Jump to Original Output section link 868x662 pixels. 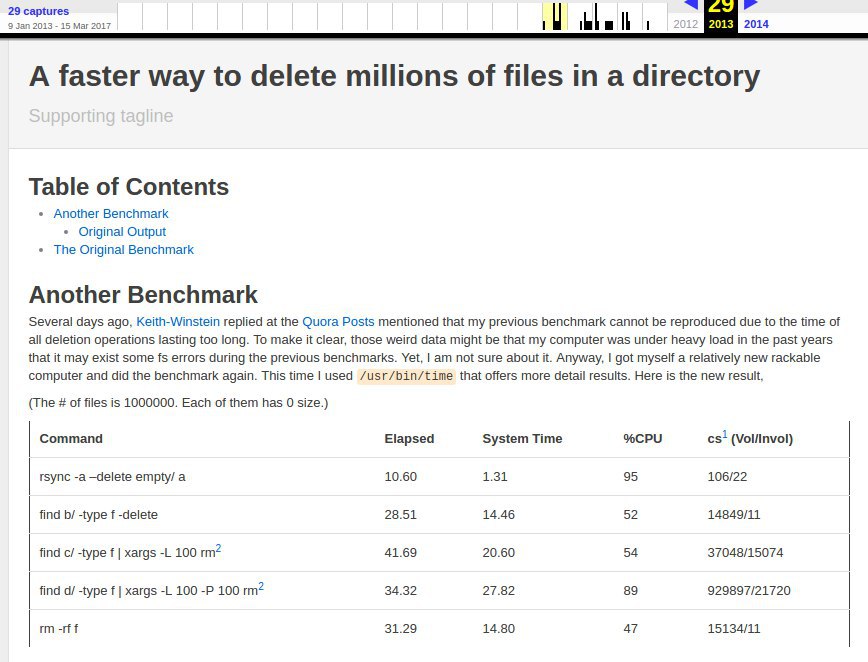tap(122, 231)
